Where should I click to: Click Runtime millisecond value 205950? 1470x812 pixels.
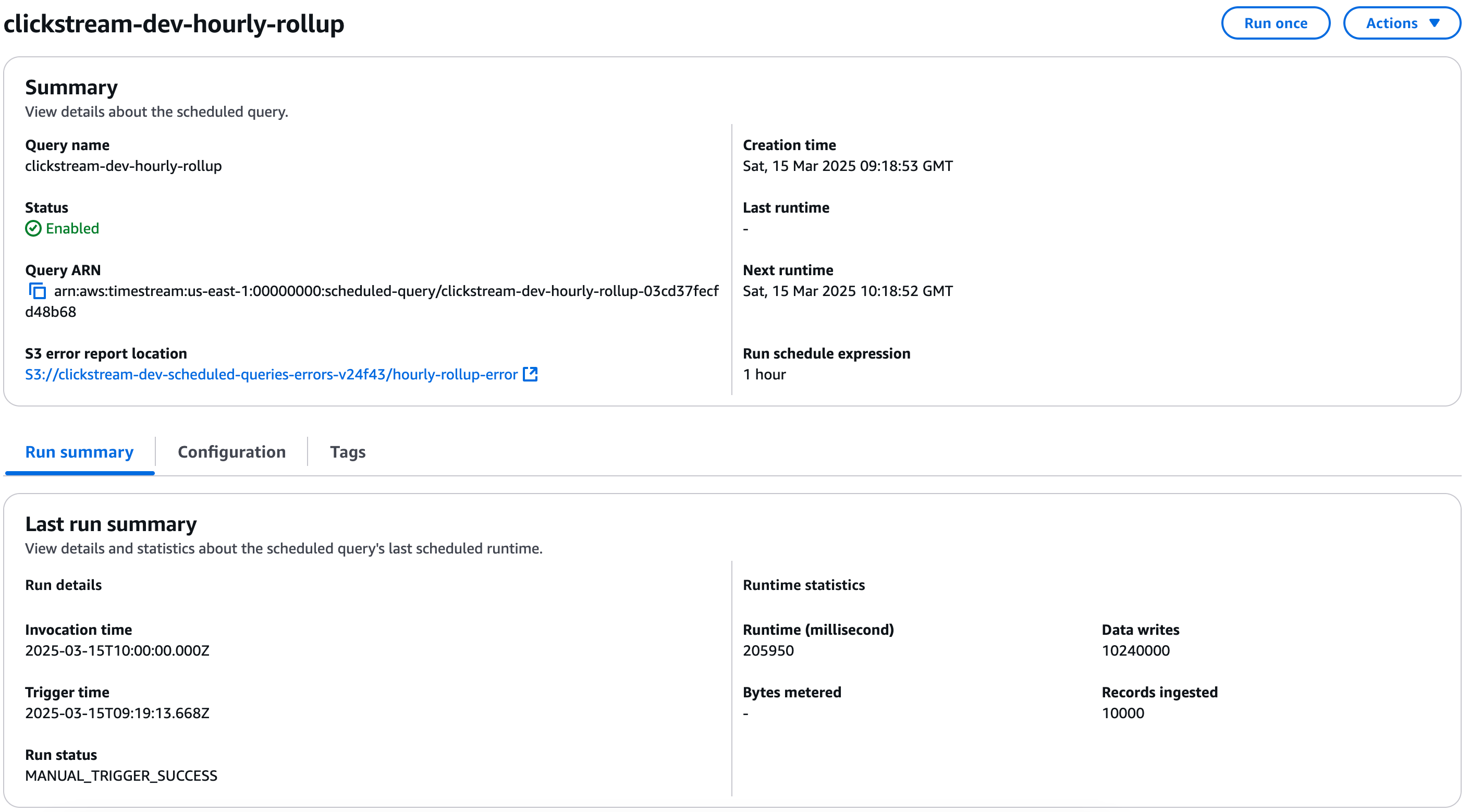(768, 650)
